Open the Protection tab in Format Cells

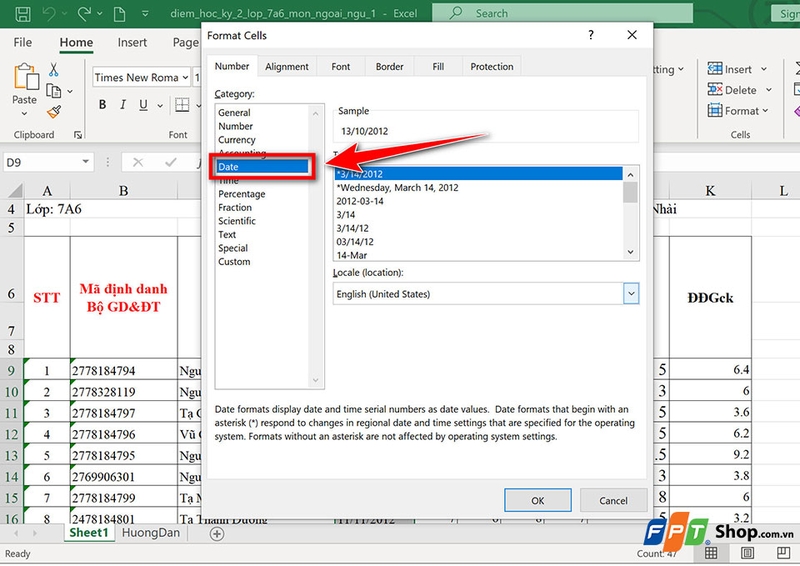pos(491,66)
